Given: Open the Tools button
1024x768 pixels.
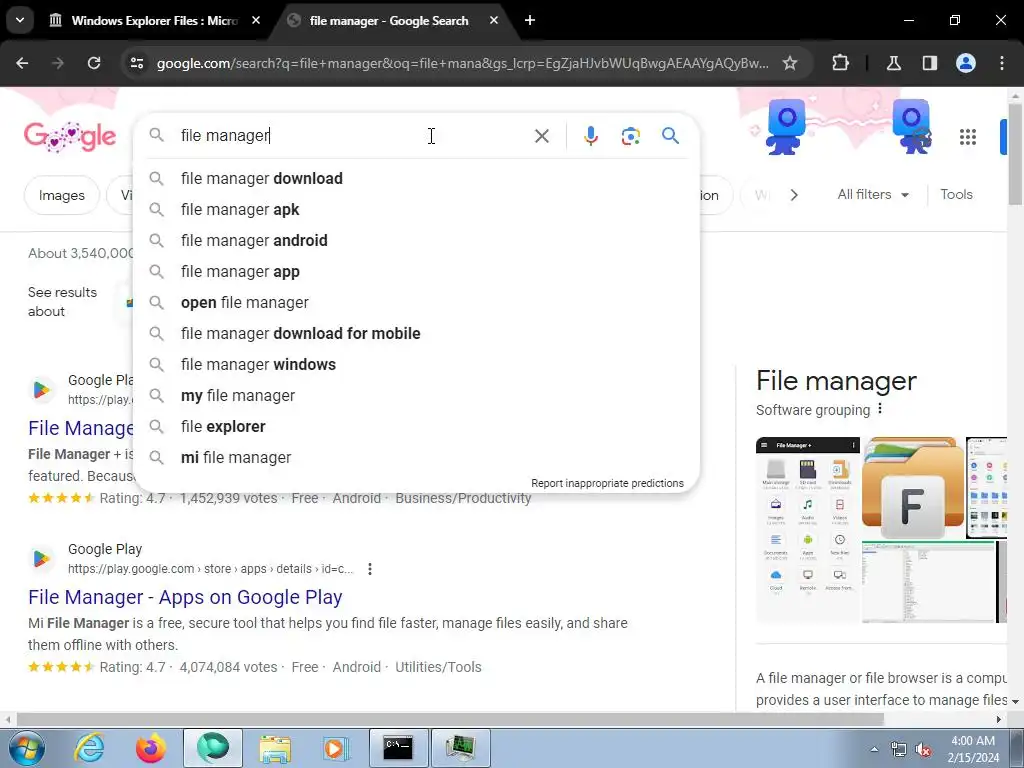Looking at the screenshot, I should [x=956, y=195].
